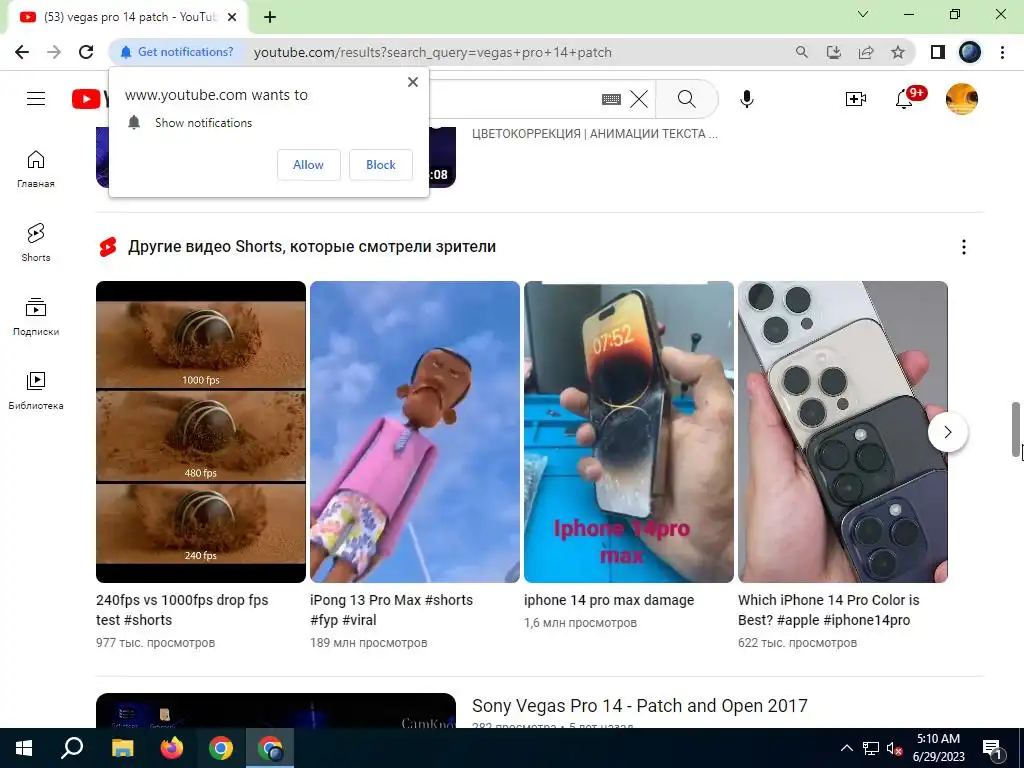Allow YouTube notifications
1024x768 pixels.
[308, 165]
